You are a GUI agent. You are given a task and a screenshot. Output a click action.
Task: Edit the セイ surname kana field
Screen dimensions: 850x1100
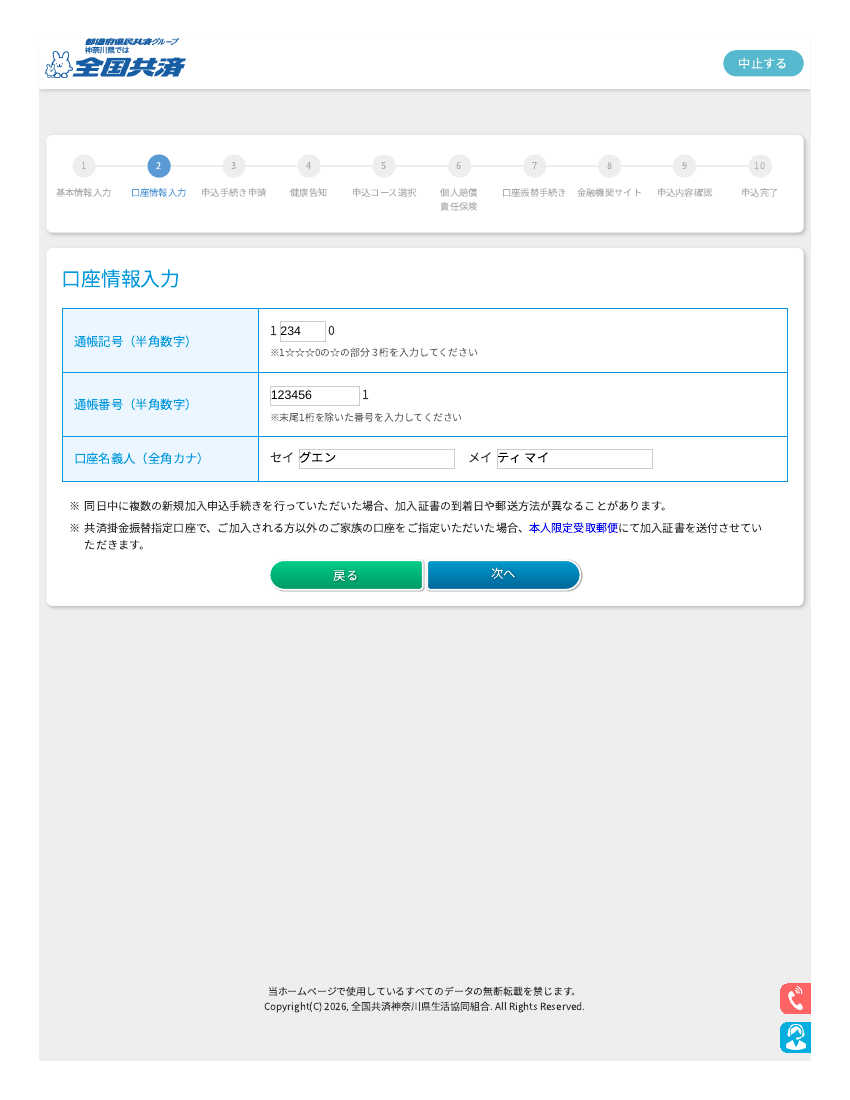(377, 459)
